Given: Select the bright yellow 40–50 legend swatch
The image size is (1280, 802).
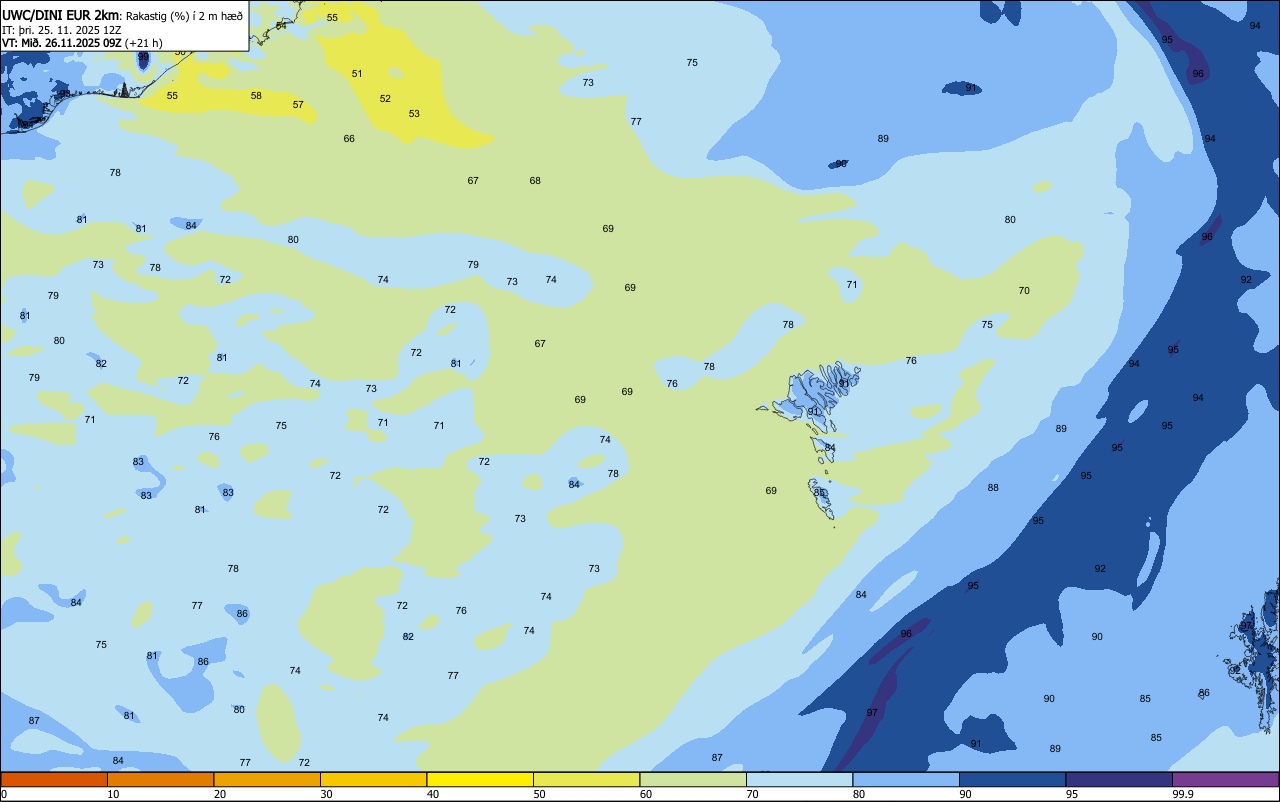Looking at the screenshot, I should pyautogui.click(x=480, y=779).
